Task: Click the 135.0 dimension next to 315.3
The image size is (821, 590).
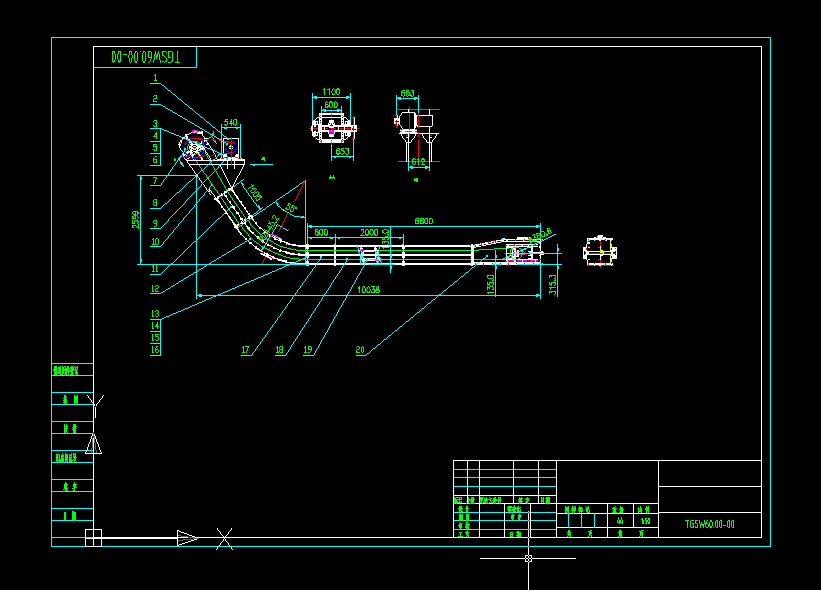Action: [x=490, y=284]
